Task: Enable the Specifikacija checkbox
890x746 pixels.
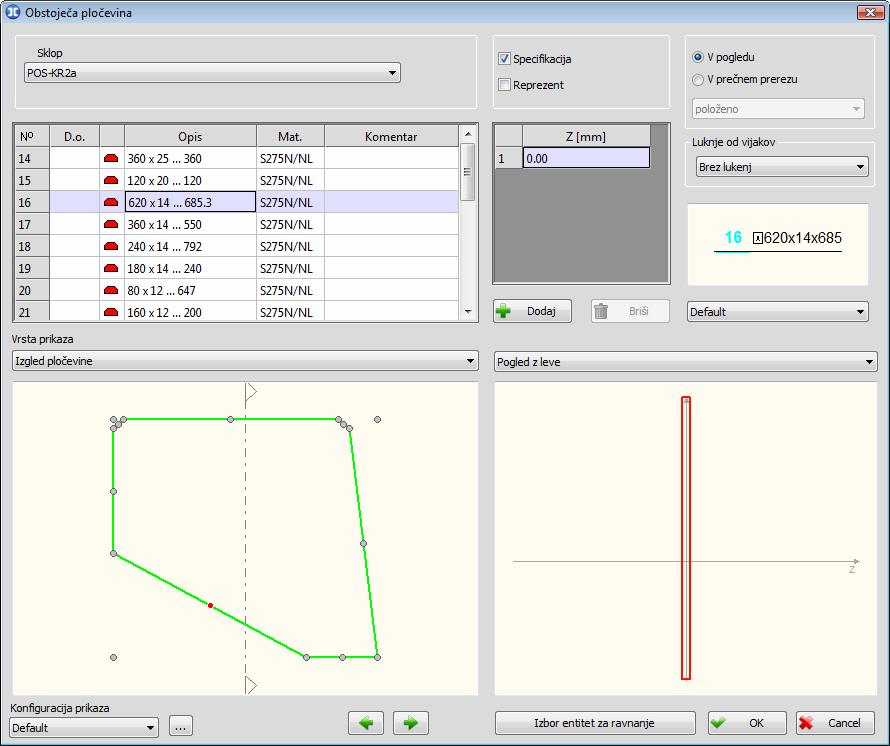Action: pos(504,58)
